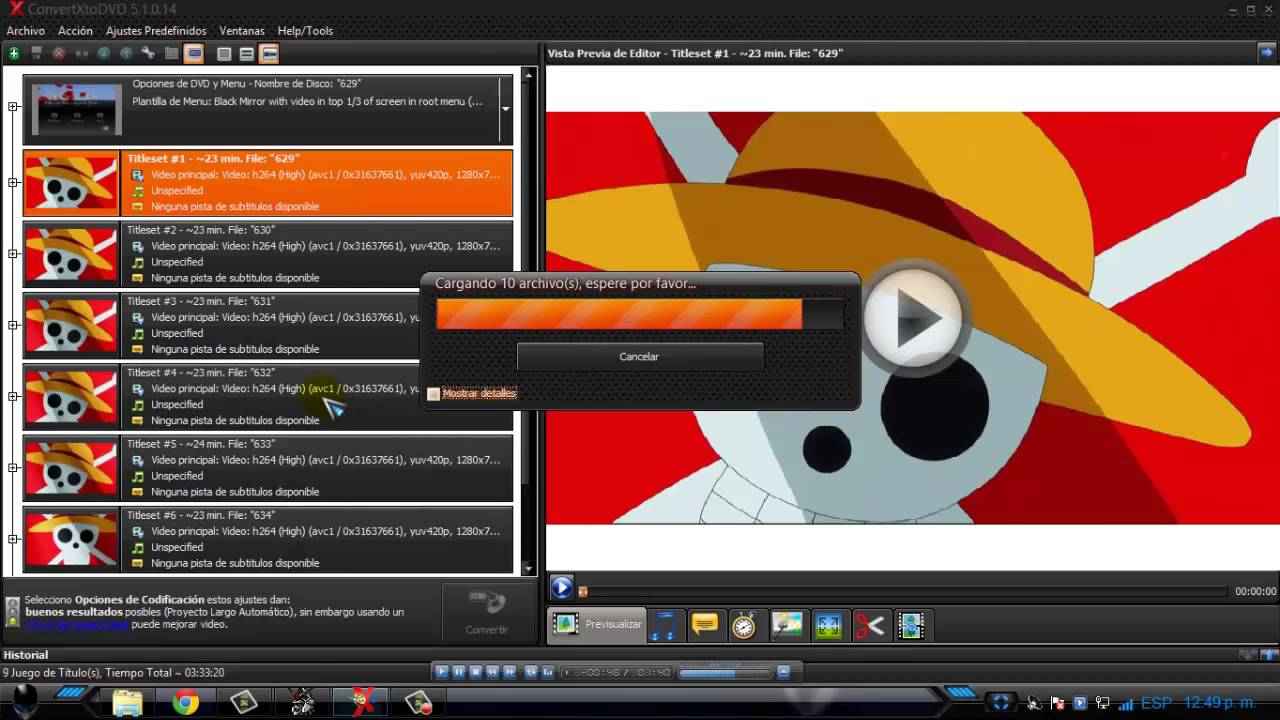Viewport: 1280px width, 720px height.
Task: Click the ESP language indicator
Action: (1156, 703)
